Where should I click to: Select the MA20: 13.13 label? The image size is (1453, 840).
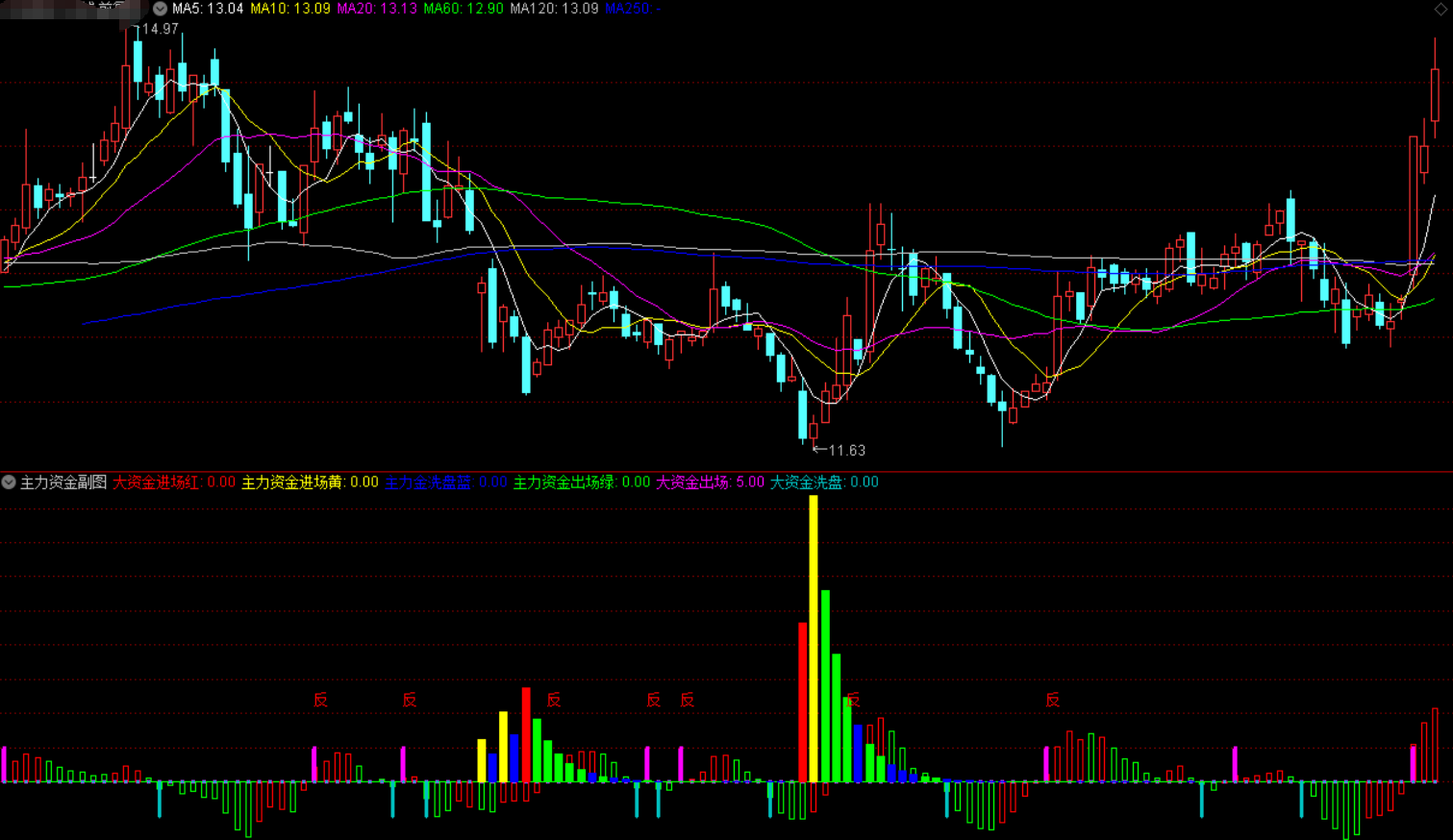point(377,9)
